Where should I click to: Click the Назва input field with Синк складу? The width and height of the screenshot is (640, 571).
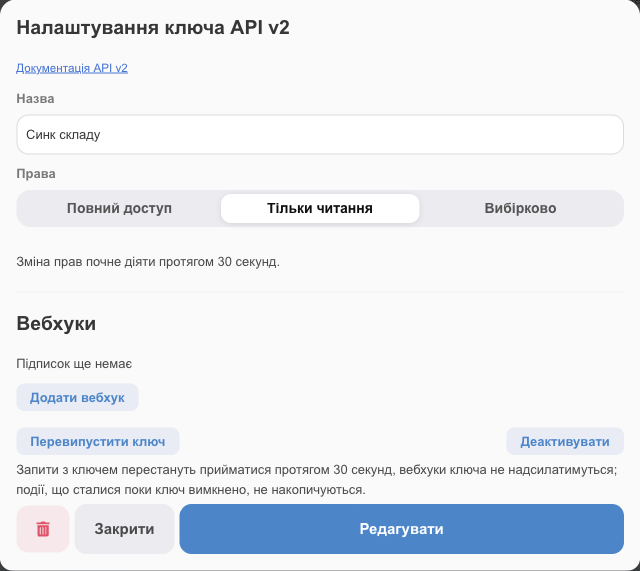click(320, 135)
